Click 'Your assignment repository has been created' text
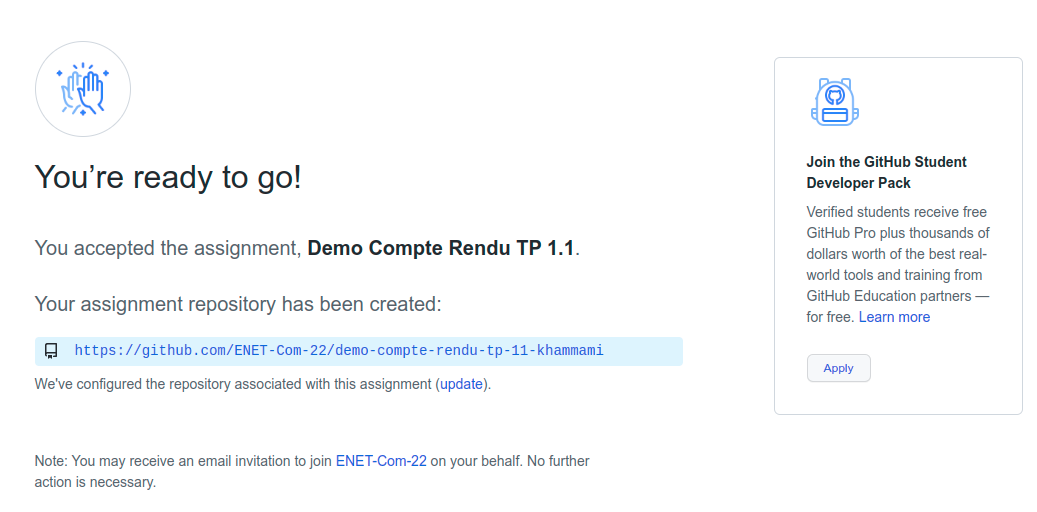Viewport: 1037px width, 512px height. [238, 304]
